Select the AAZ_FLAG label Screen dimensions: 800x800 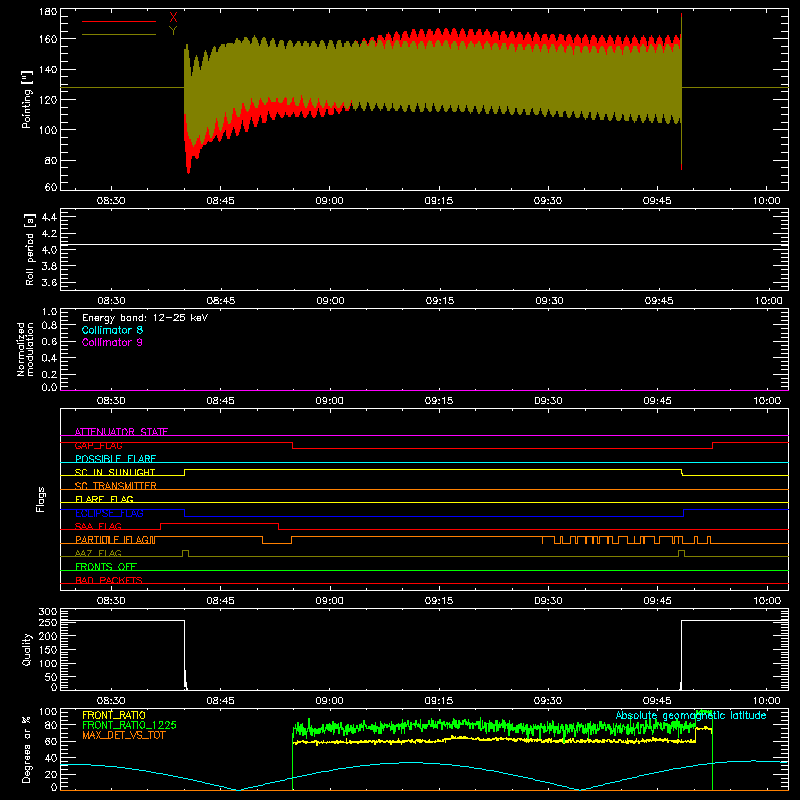pos(98,553)
